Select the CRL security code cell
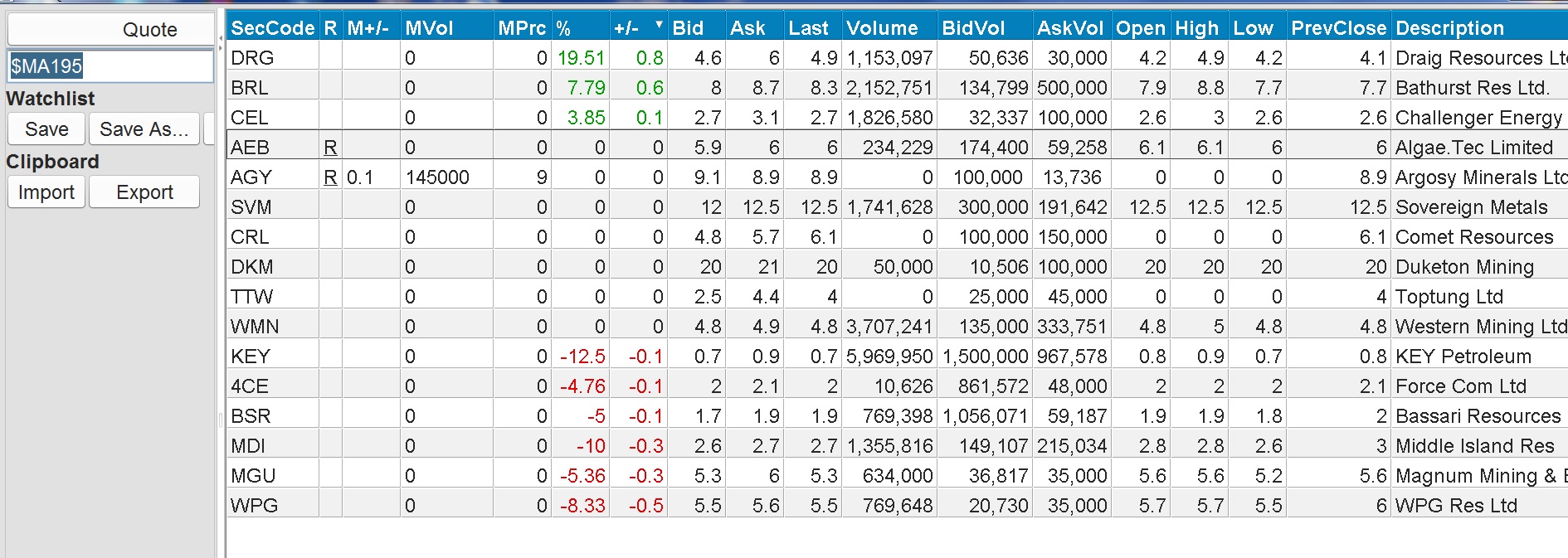 [x=272, y=237]
